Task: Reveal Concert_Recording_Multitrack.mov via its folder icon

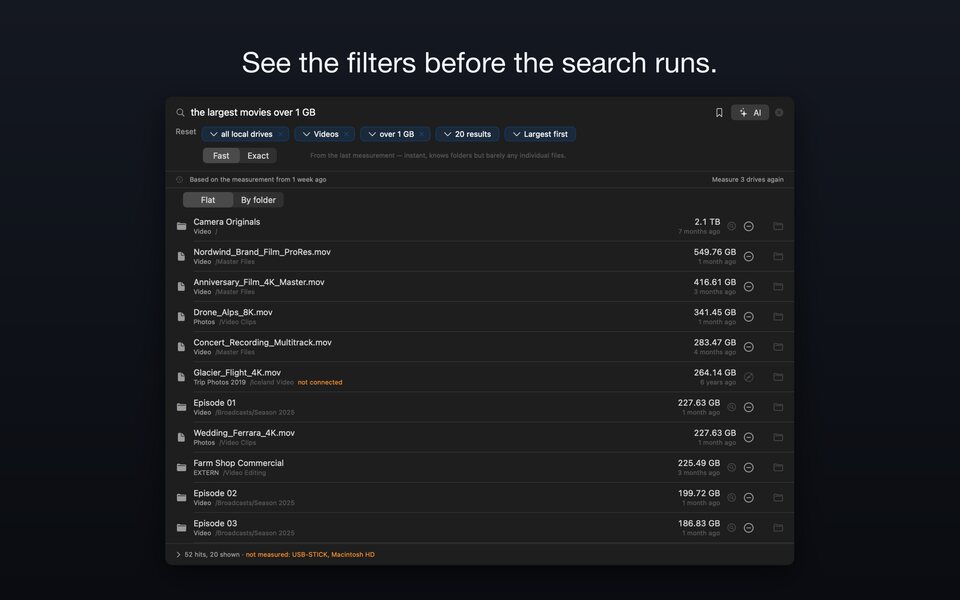Action: [x=778, y=347]
